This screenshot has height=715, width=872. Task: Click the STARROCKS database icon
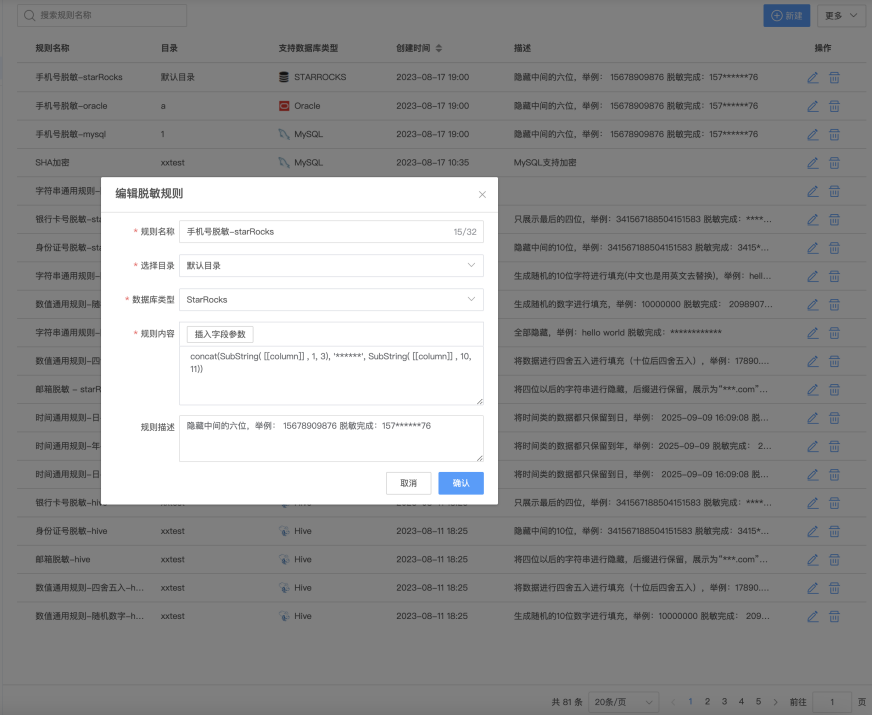284,77
